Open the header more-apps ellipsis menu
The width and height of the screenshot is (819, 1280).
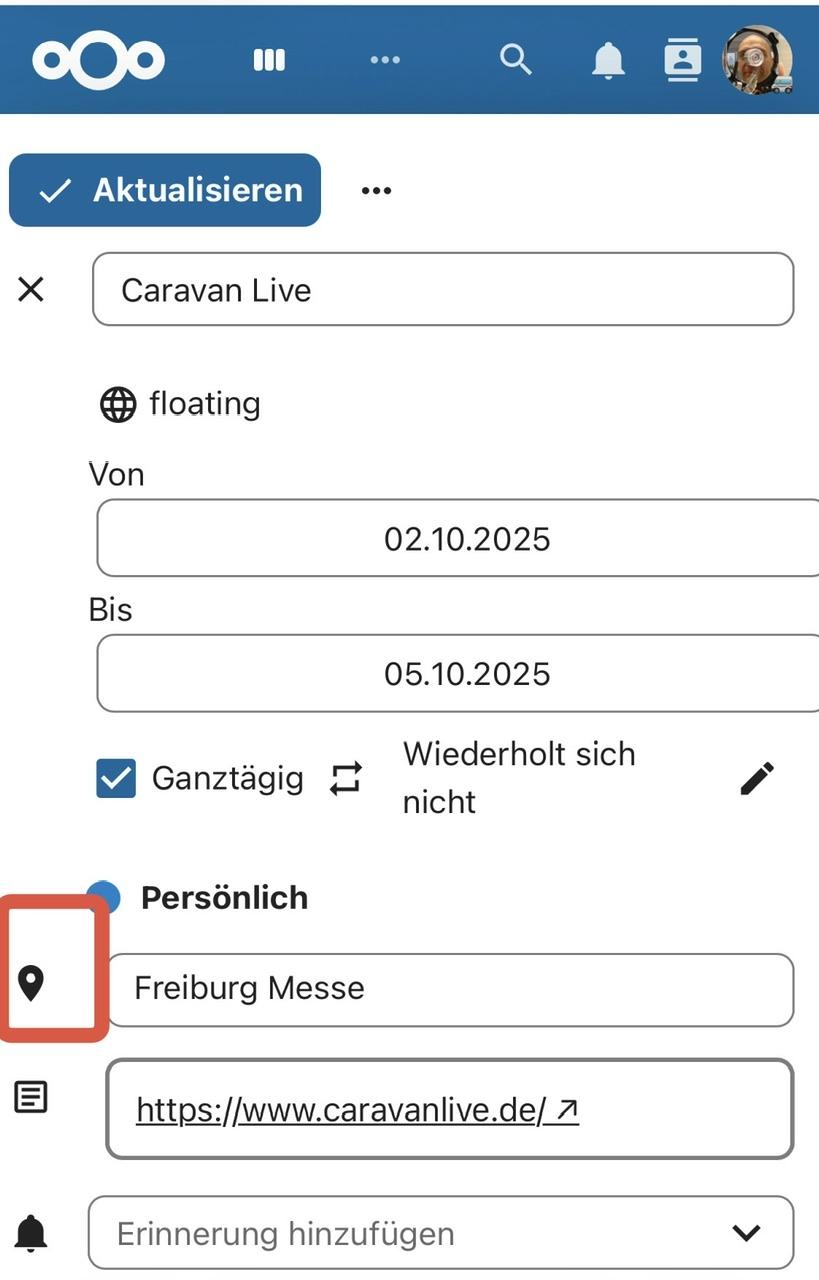(x=385, y=60)
